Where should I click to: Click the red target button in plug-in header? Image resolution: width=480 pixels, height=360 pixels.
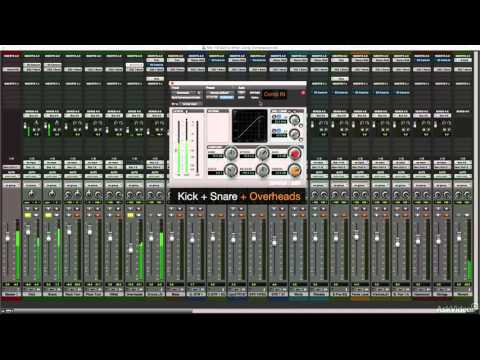tap(303, 93)
